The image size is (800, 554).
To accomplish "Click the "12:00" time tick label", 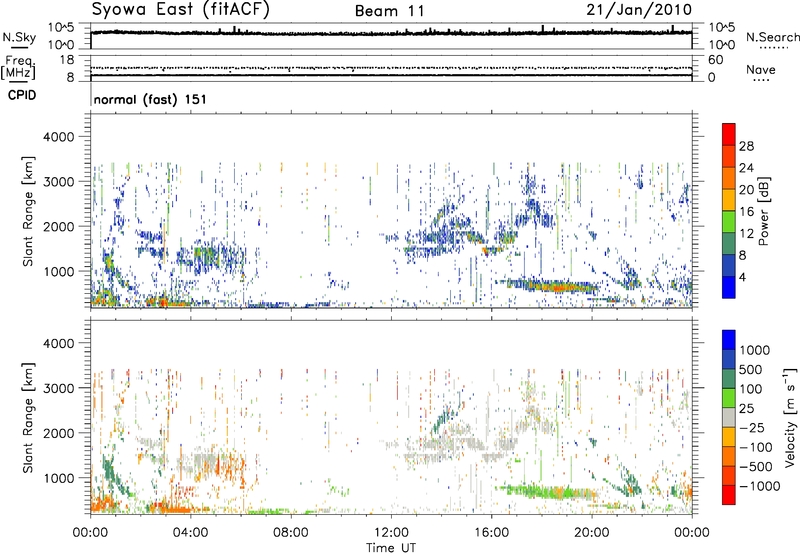I will coord(391,533).
